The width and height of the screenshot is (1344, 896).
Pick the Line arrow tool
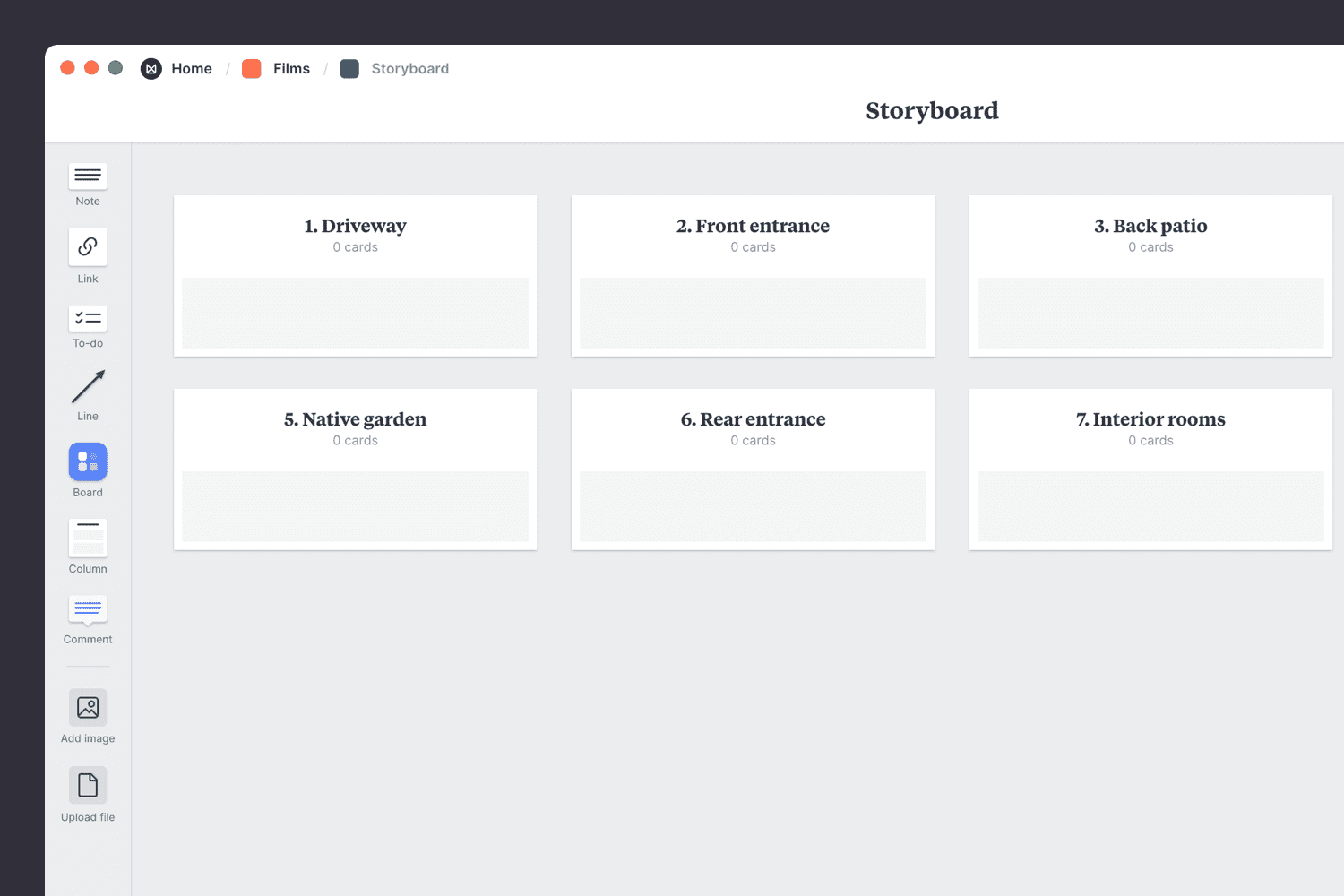tap(88, 387)
